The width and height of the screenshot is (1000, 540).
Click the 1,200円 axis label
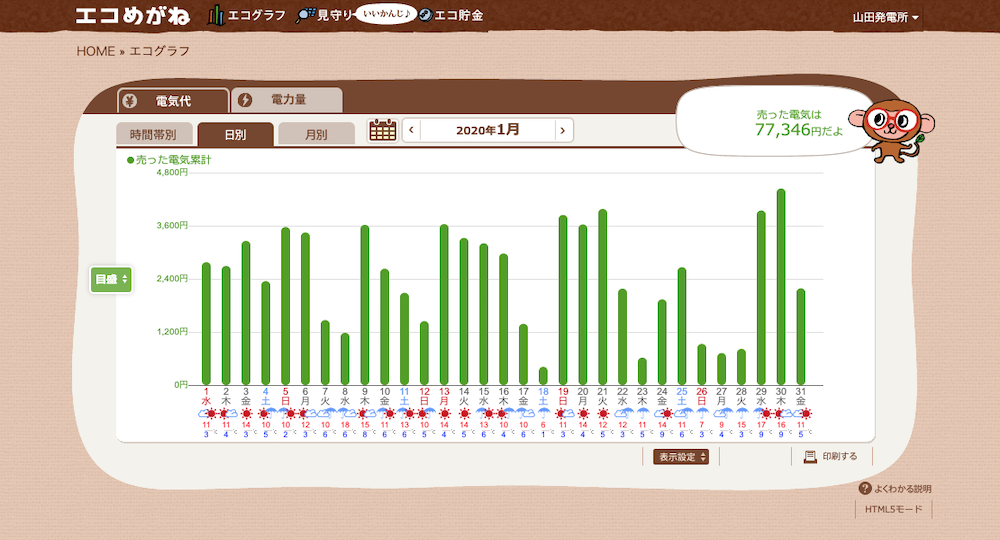point(172,332)
